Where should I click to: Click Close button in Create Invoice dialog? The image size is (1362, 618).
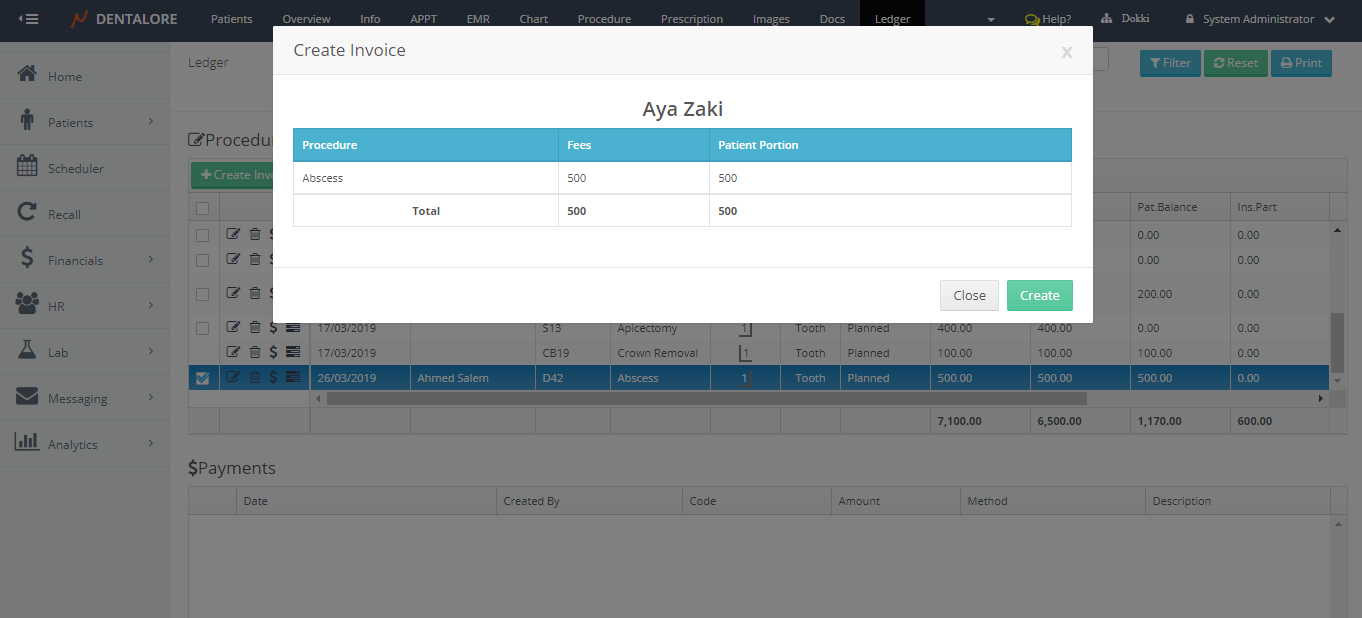[969, 295]
